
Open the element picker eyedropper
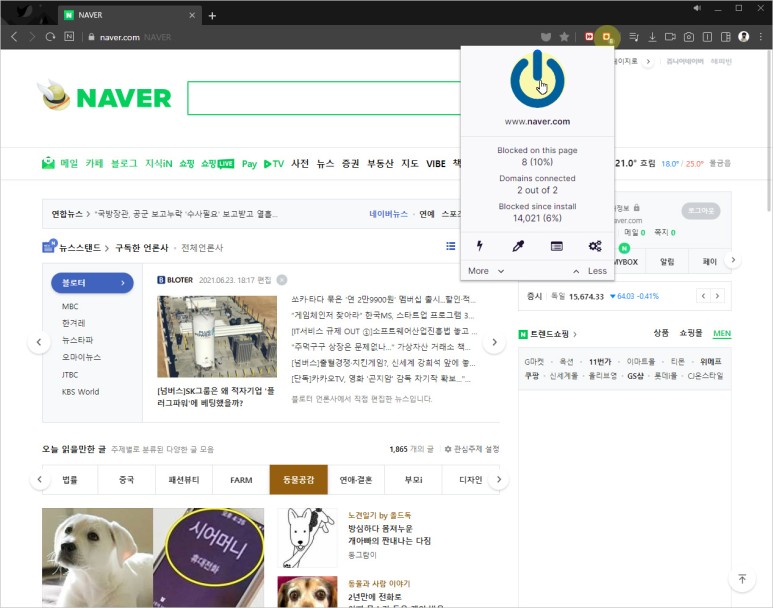point(518,246)
